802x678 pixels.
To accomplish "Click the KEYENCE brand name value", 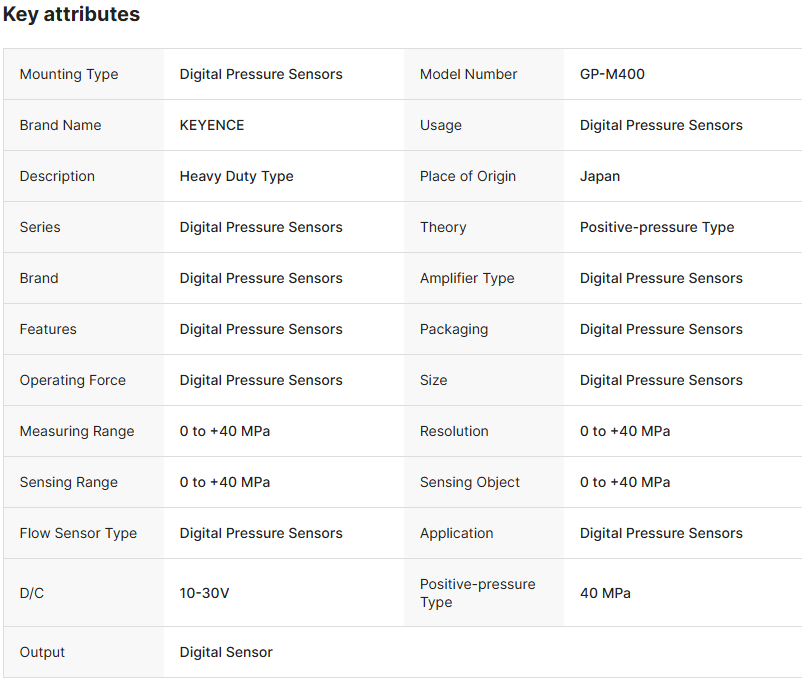I will pos(212,125).
